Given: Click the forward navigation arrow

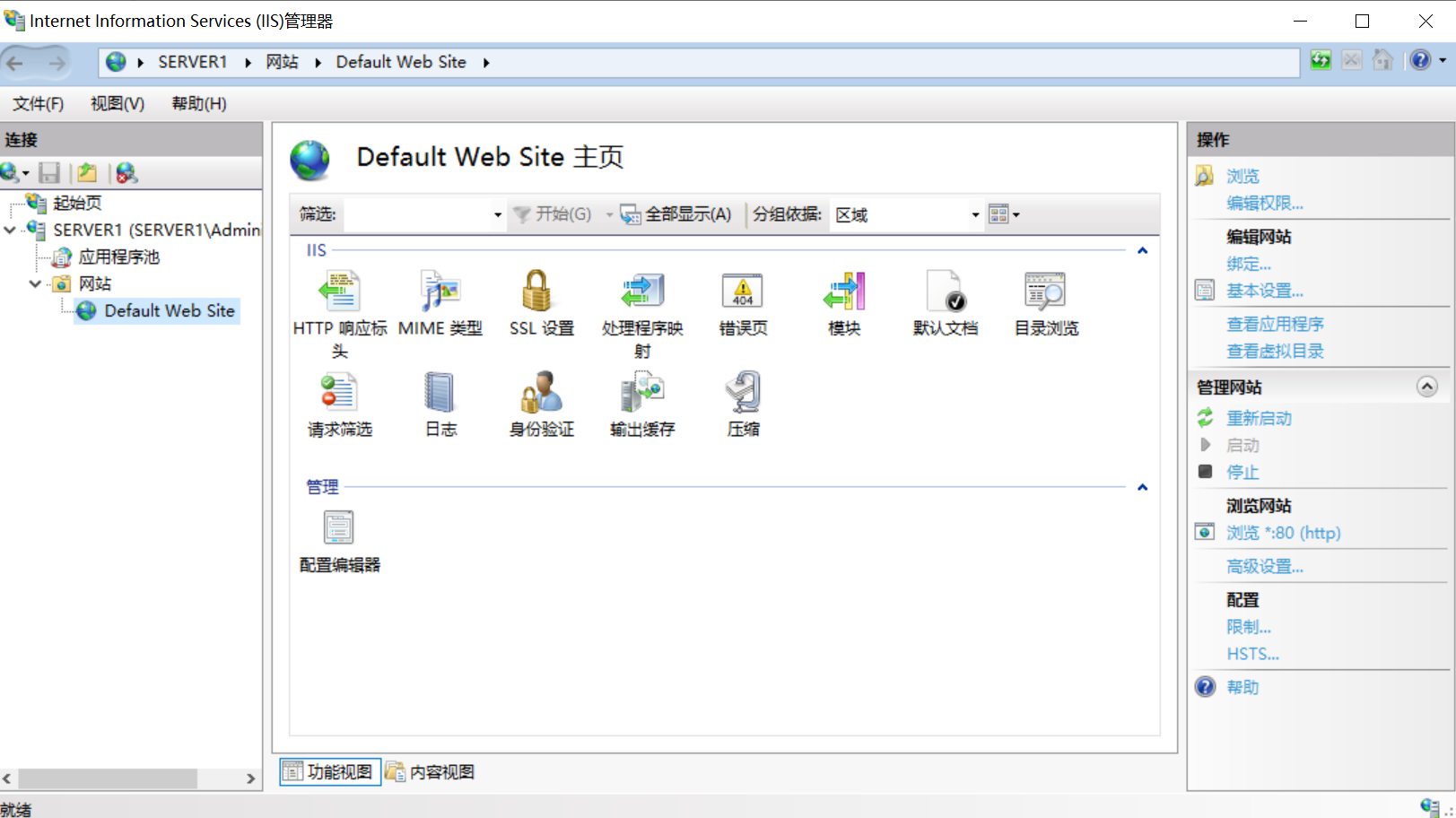Looking at the screenshot, I should (57, 63).
